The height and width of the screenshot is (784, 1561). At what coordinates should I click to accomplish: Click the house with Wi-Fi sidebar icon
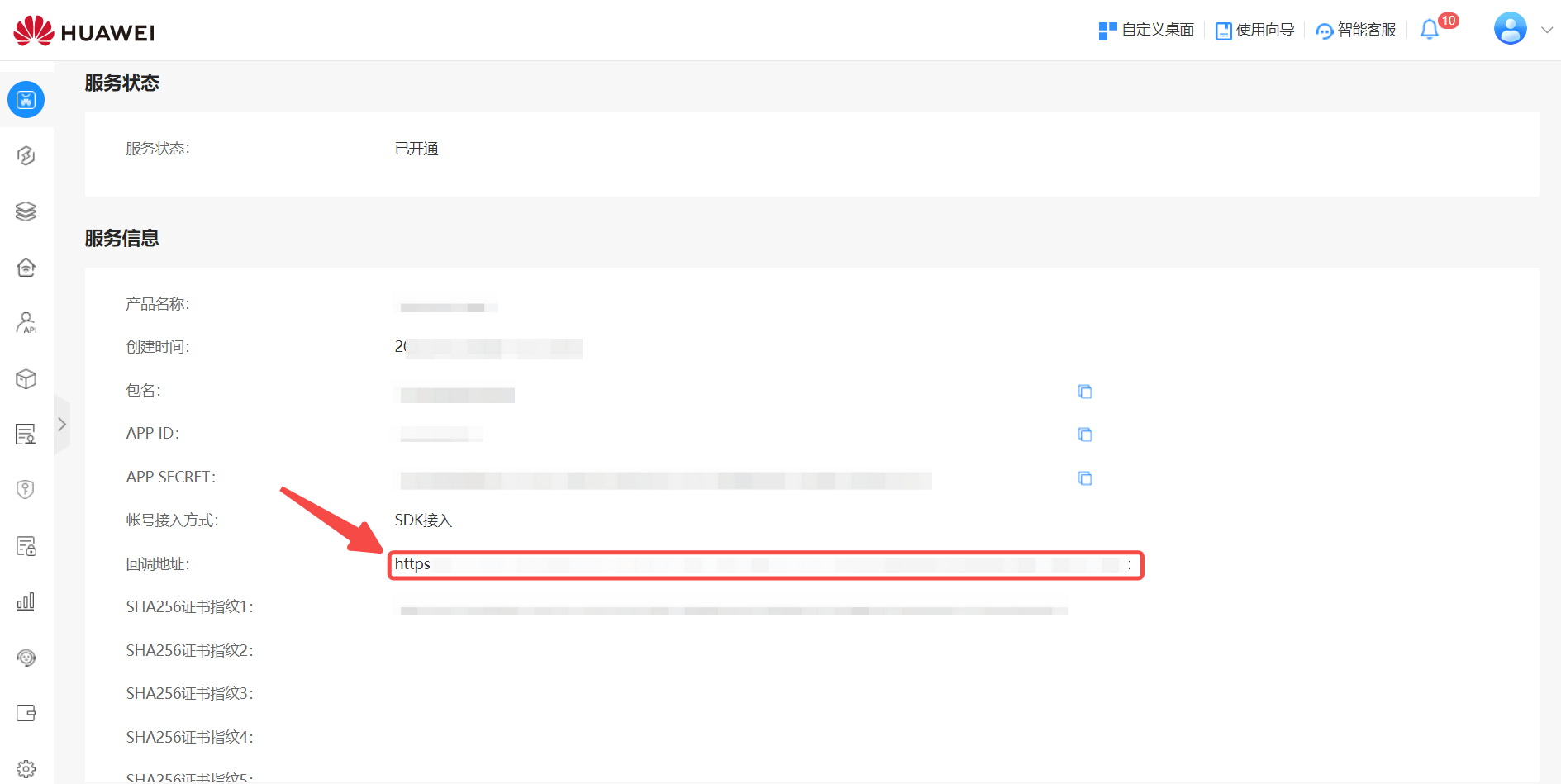point(26,268)
